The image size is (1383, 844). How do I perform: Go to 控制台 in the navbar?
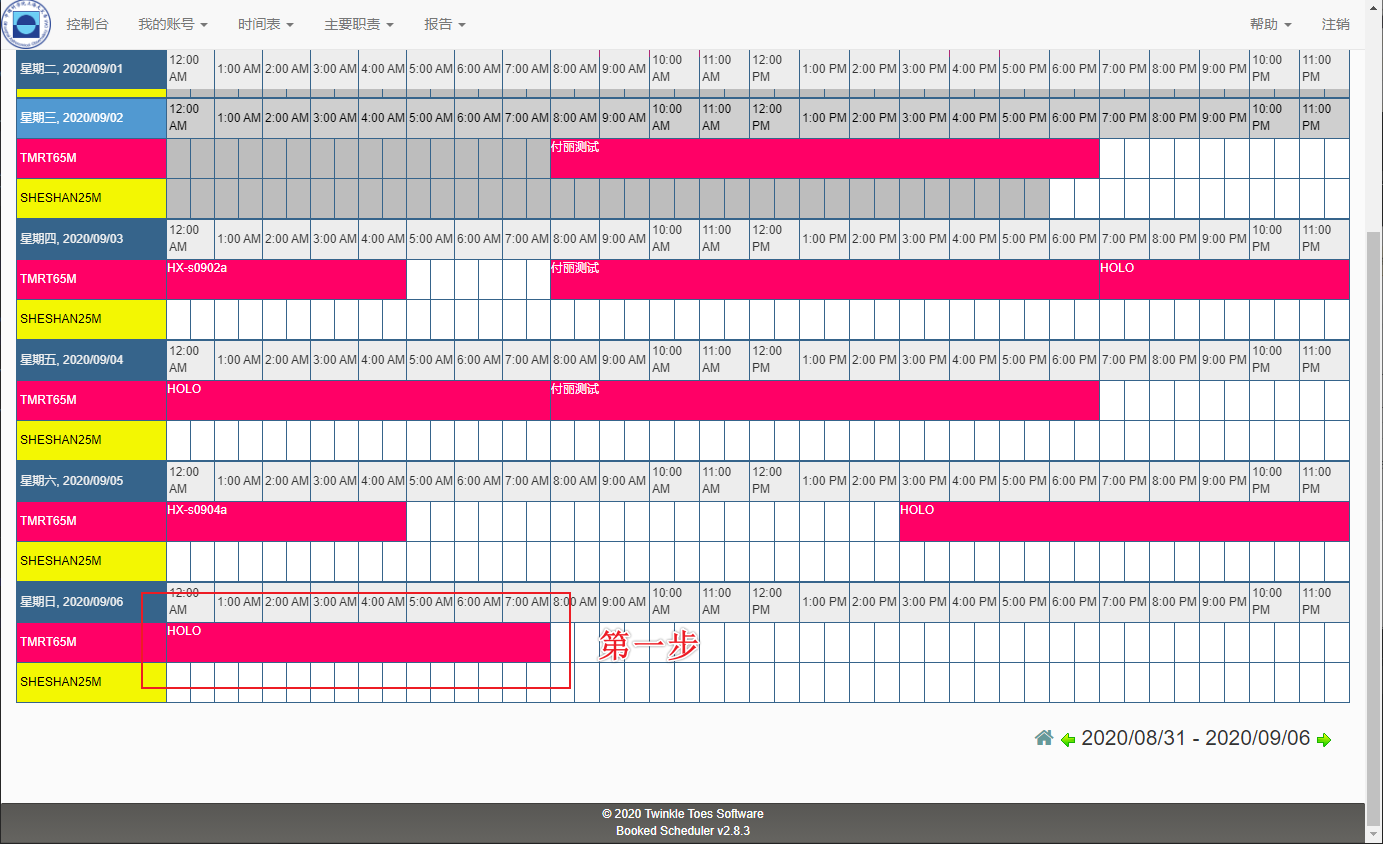tap(87, 24)
